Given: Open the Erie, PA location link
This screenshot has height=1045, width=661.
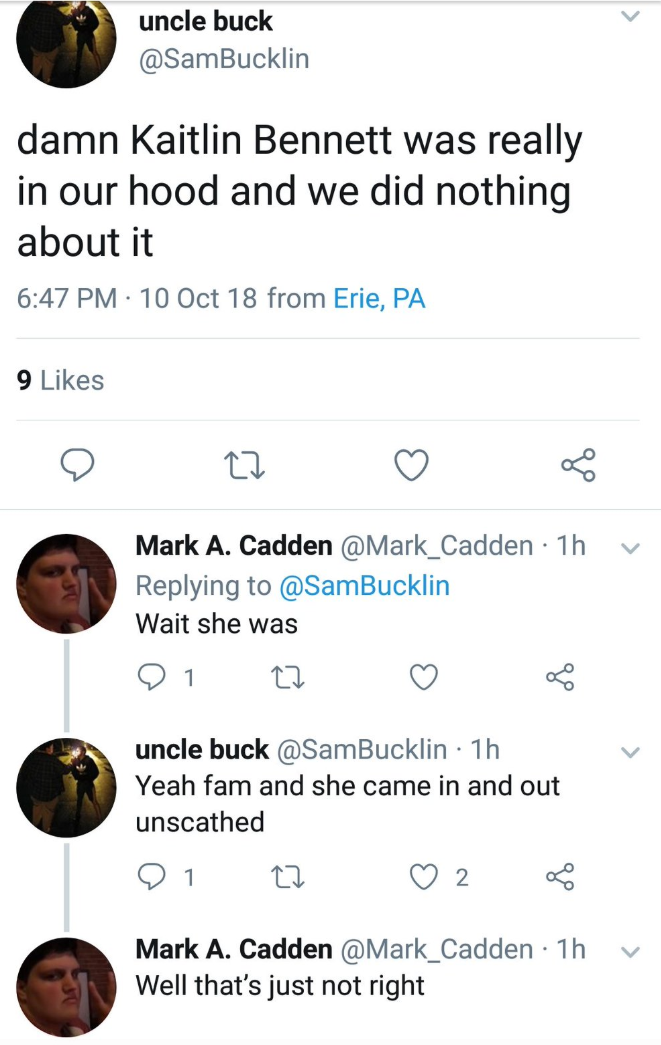Looking at the screenshot, I should [x=379, y=298].
